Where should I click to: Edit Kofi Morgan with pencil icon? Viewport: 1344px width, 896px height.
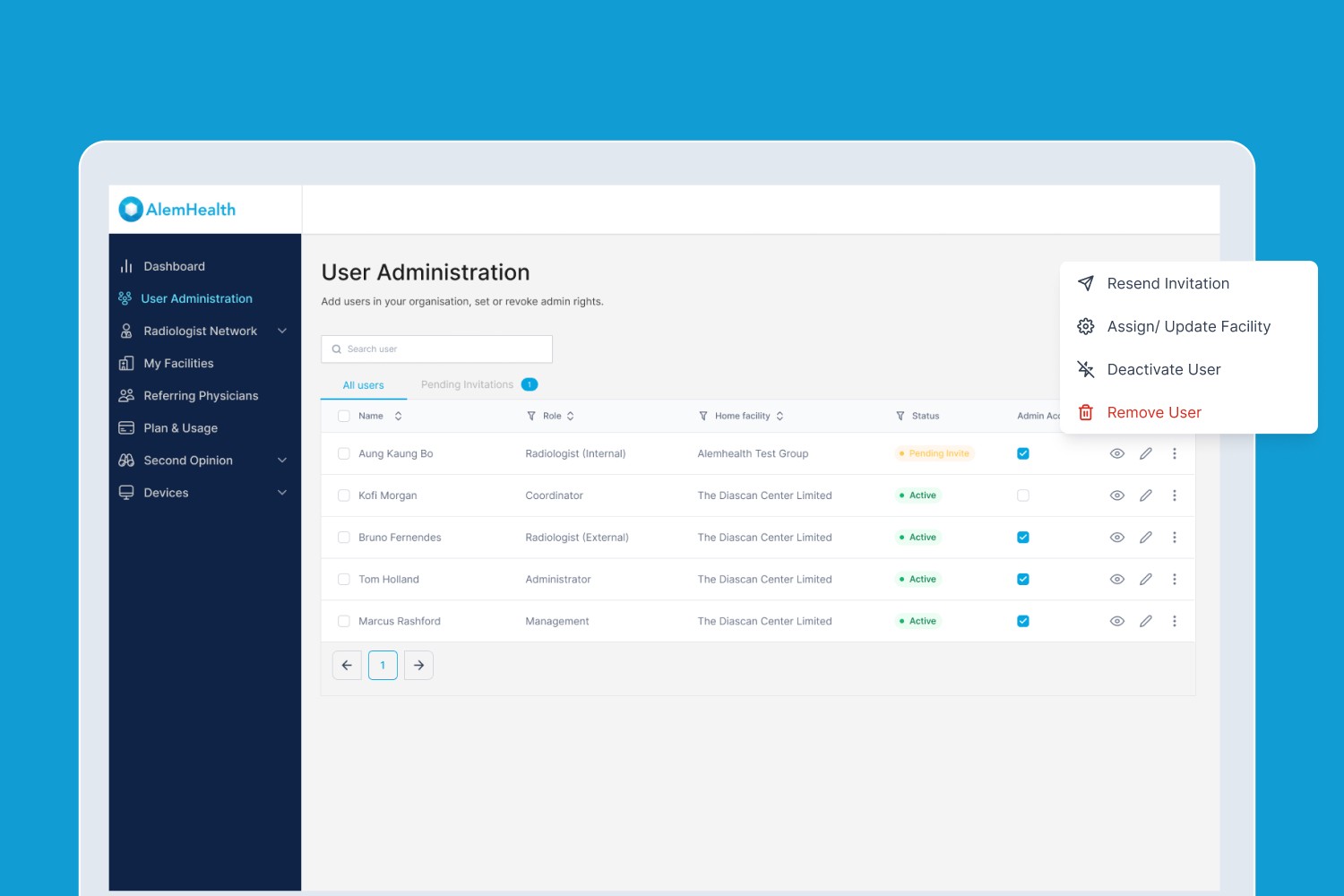click(x=1146, y=495)
